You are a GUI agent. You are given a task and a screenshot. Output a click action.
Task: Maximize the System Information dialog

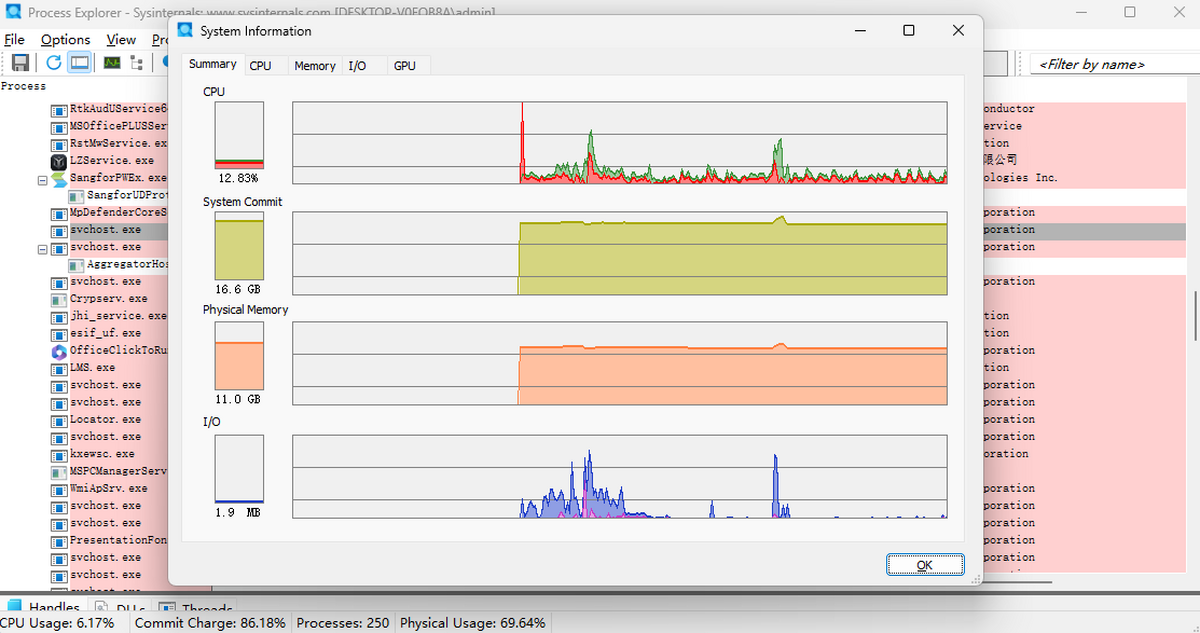(x=909, y=30)
